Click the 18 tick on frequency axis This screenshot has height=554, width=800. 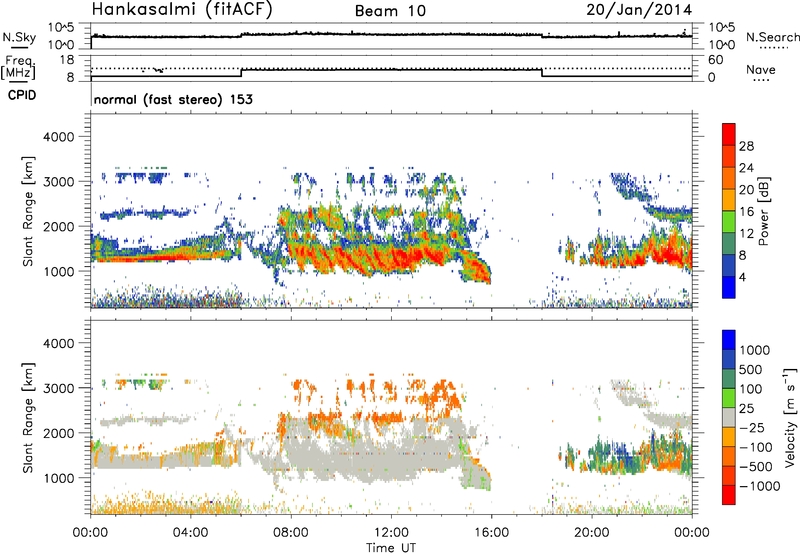[x=67, y=59]
